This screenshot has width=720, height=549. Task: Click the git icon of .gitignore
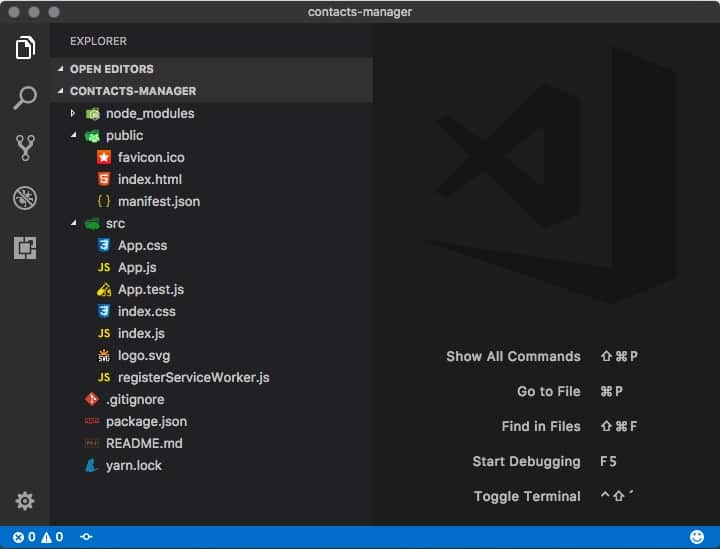[x=92, y=399]
